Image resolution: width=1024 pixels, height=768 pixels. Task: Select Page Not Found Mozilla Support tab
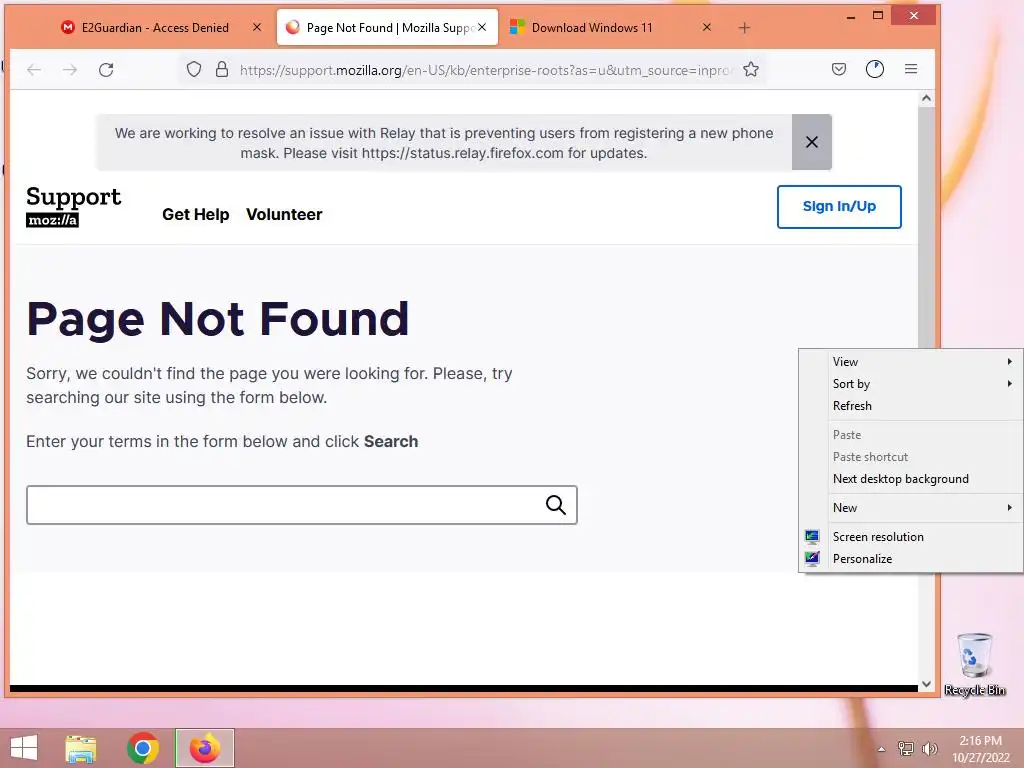click(x=387, y=27)
